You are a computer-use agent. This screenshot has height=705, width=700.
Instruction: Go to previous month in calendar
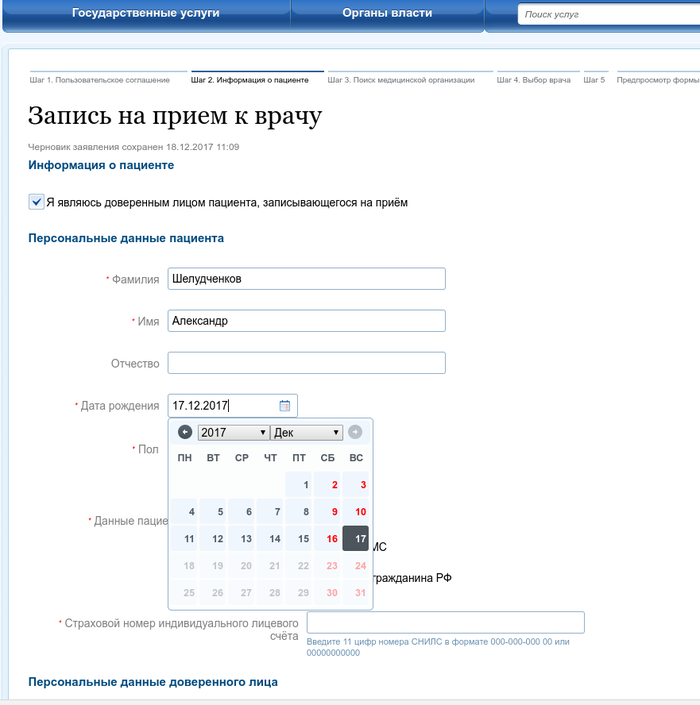pos(184,432)
